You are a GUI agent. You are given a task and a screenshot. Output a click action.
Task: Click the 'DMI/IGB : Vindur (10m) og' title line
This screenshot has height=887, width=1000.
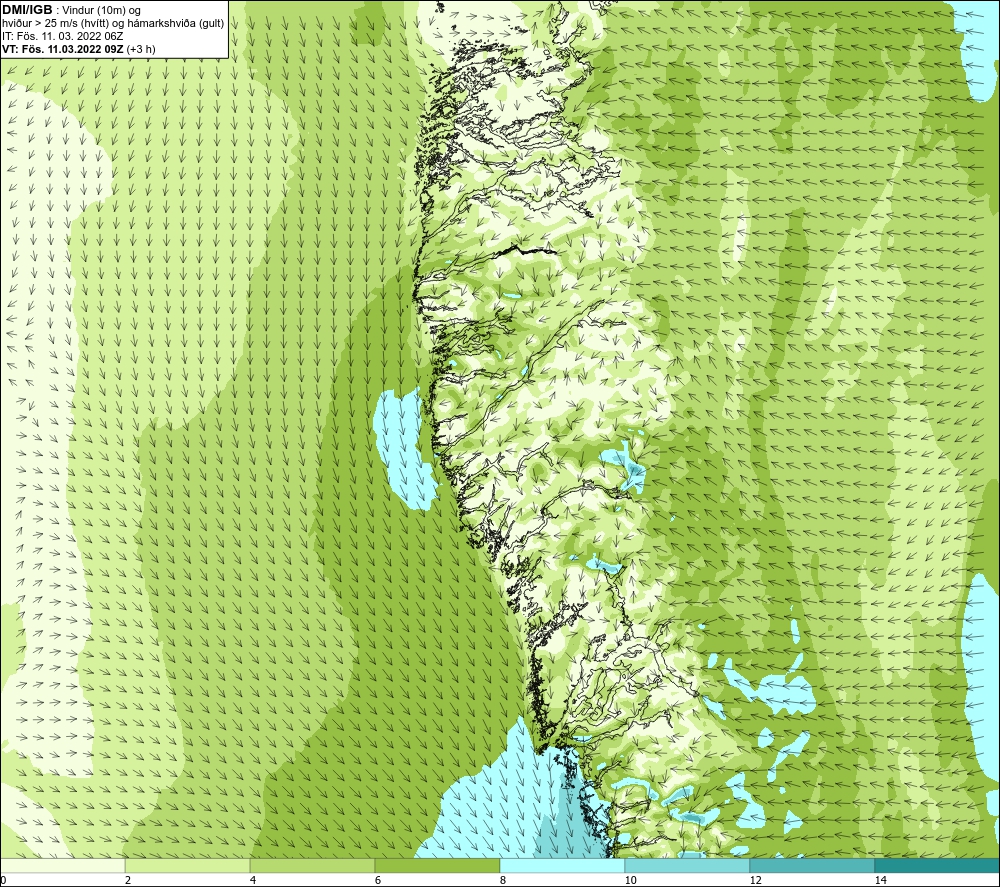click(x=71, y=10)
